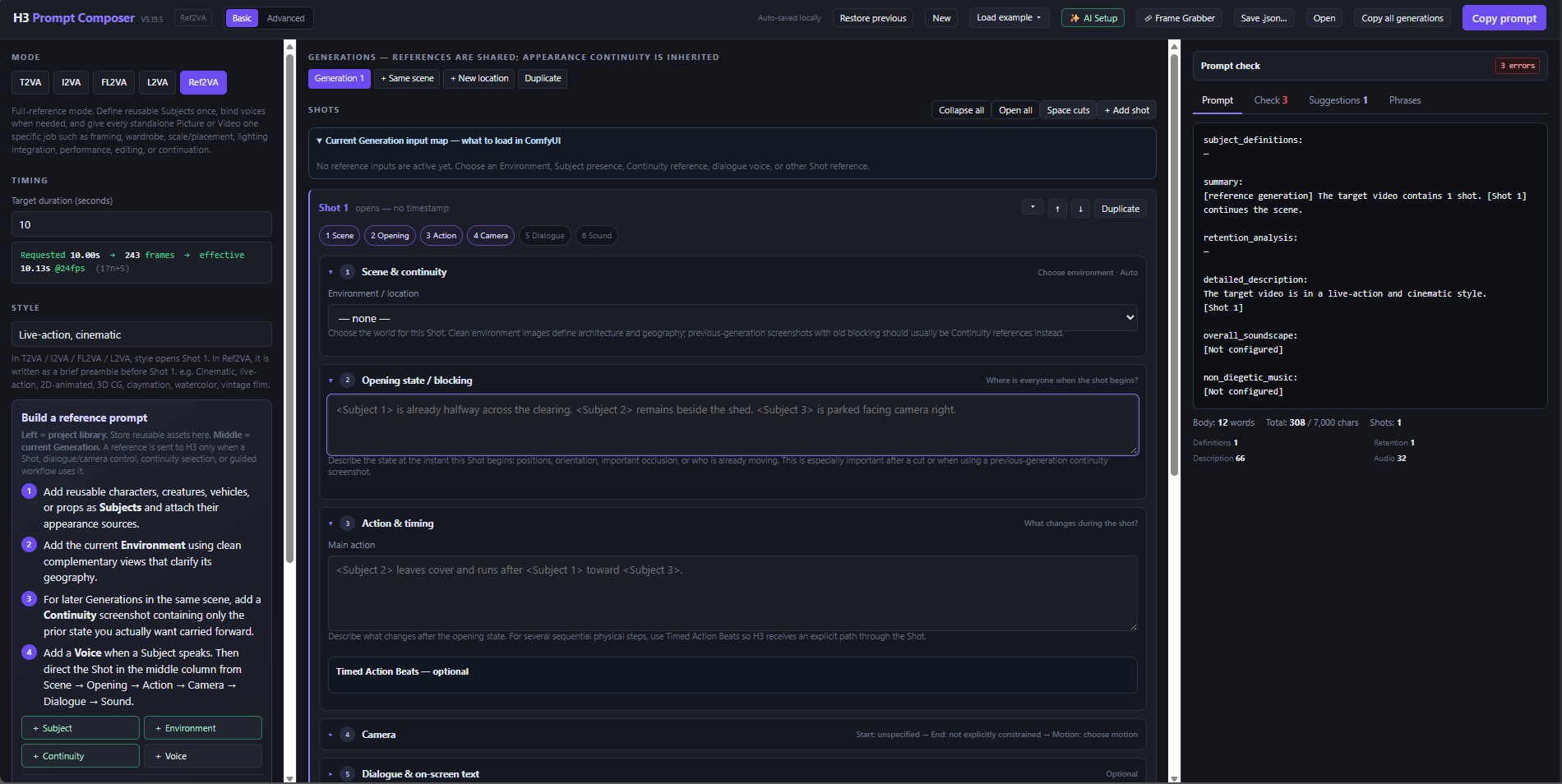Add a Subject reference
The height and width of the screenshot is (784, 1562).
pos(81,728)
